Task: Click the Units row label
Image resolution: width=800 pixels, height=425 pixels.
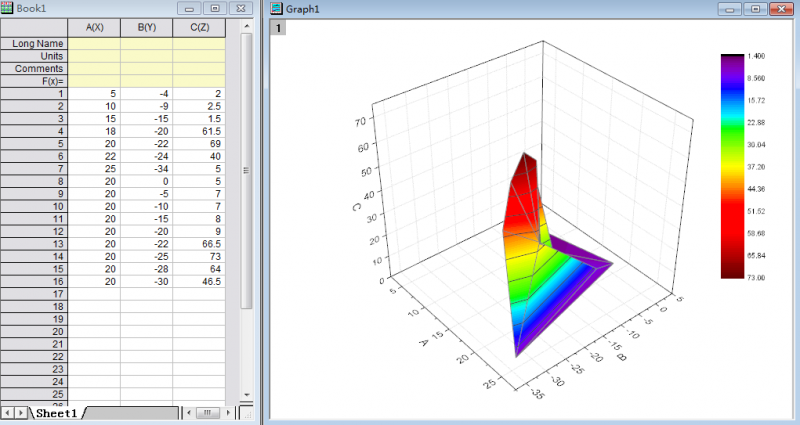Action: tap(34, 56)
